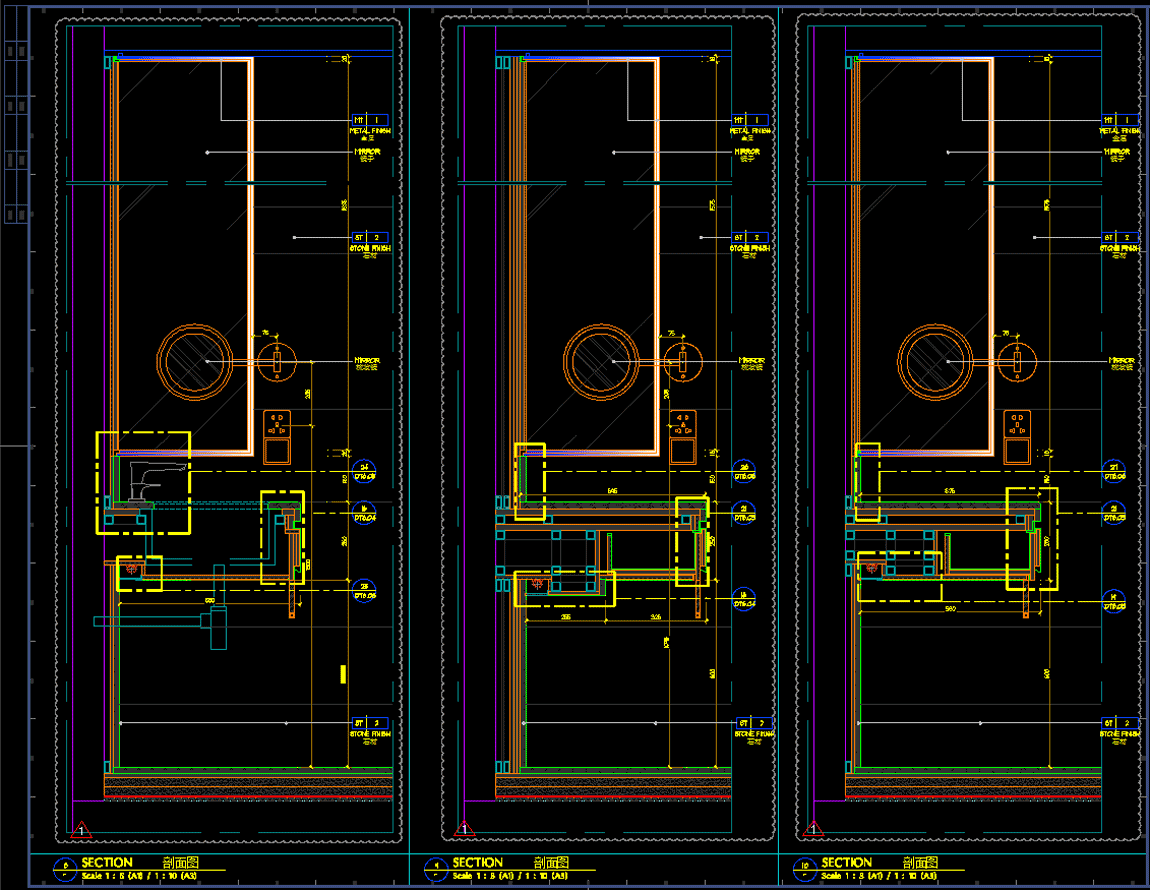Click revision triangle in the middle section
This screenshot has width=1150, height=890.
click(x=464, y=829)
